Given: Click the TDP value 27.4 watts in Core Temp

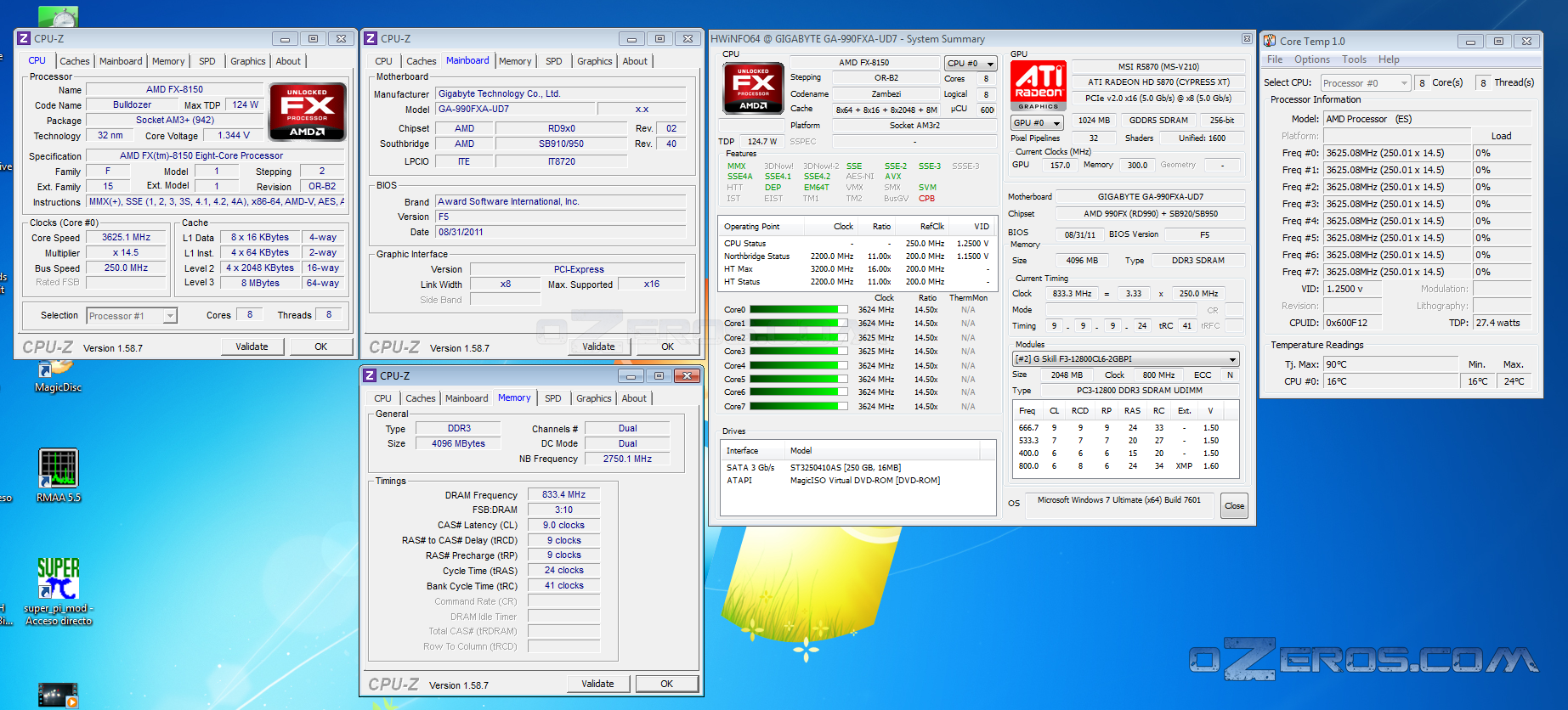Looking at the screenshot, I should [x=1502, y=324].
